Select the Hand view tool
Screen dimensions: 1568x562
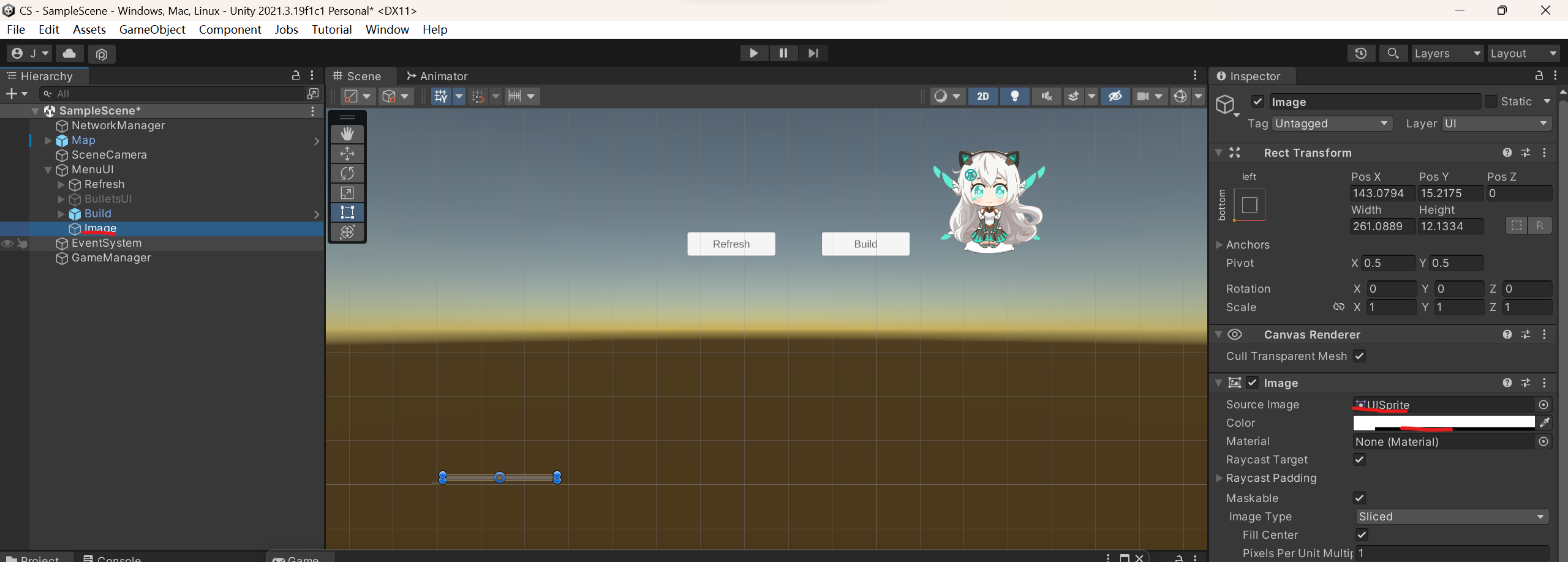[x=347, y=134]
